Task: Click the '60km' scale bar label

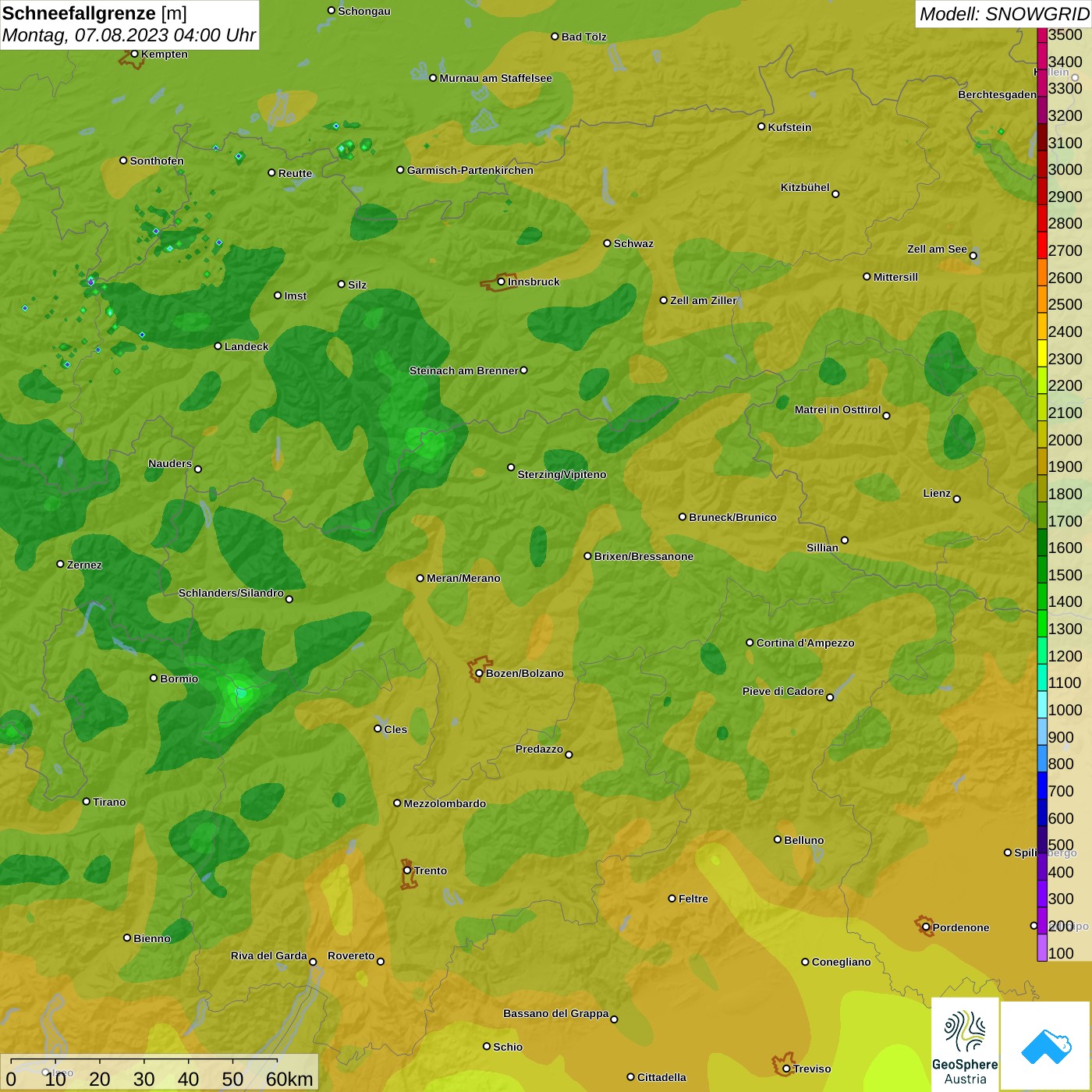Action: coord(289,1079)
